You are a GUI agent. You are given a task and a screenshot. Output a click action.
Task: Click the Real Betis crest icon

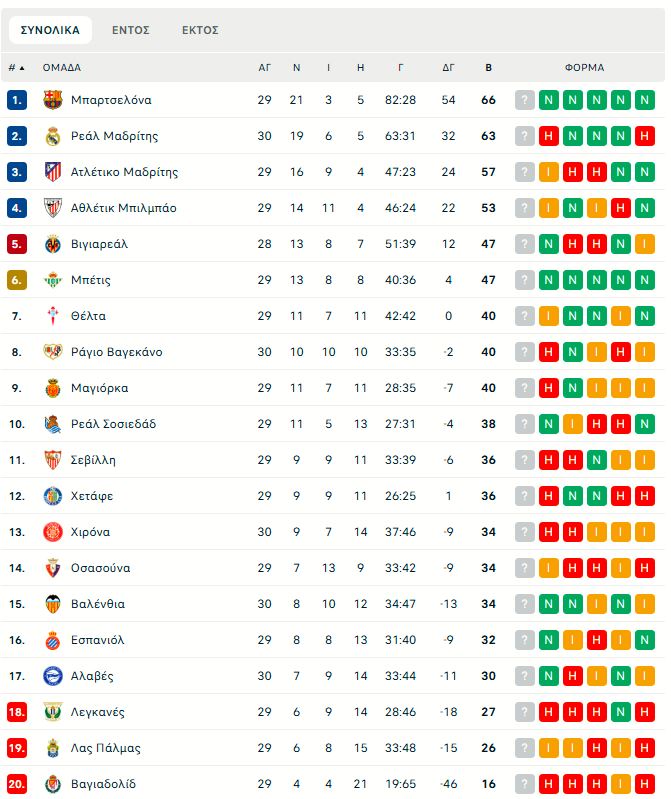pyautogui.click(x=53, y=280)
